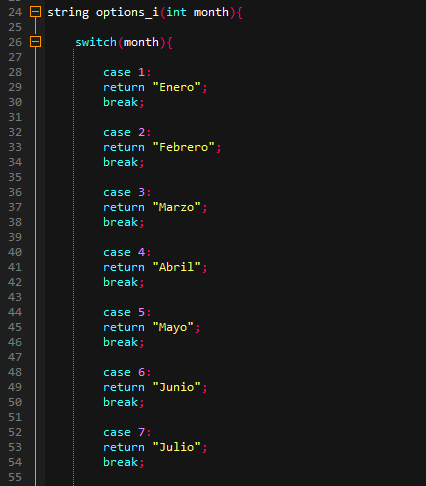Click 'break;' on line 30
Image resolution: width=426 pixels, height=486 pixels.
tap(124, 102)
